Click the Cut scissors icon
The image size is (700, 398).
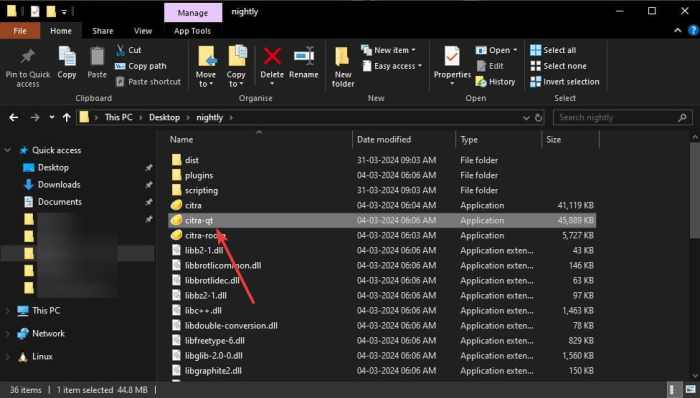click(120, 50)
